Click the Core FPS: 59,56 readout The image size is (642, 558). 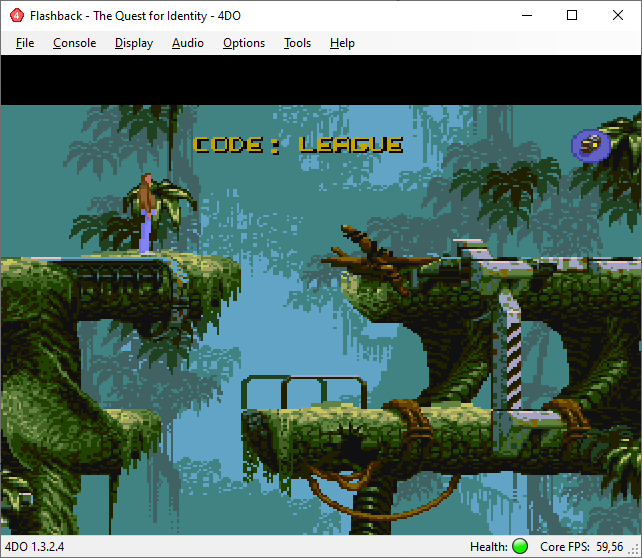(581, 547)
